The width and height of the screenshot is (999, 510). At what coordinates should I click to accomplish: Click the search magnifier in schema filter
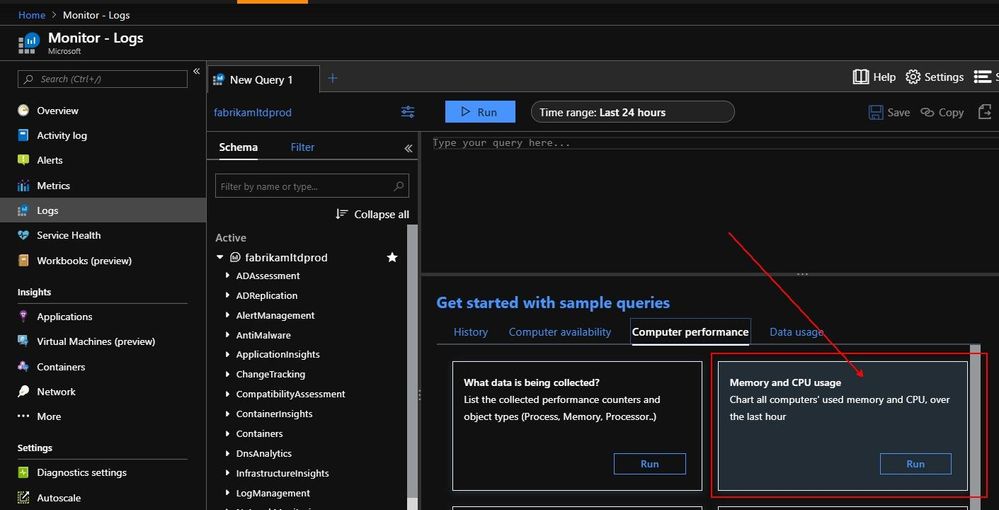click(399, 186)
